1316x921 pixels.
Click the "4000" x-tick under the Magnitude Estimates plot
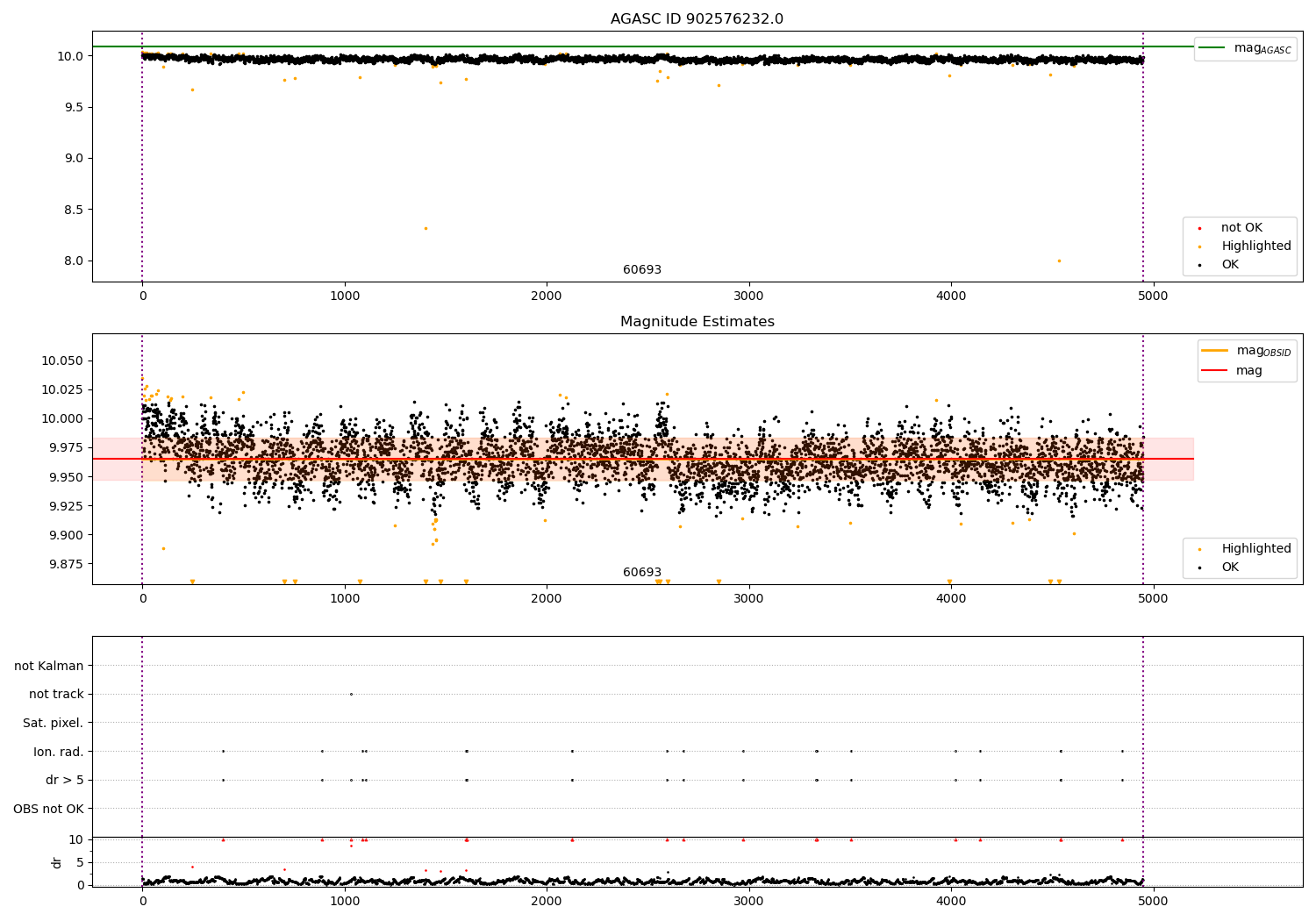click(x=951, y=599)
